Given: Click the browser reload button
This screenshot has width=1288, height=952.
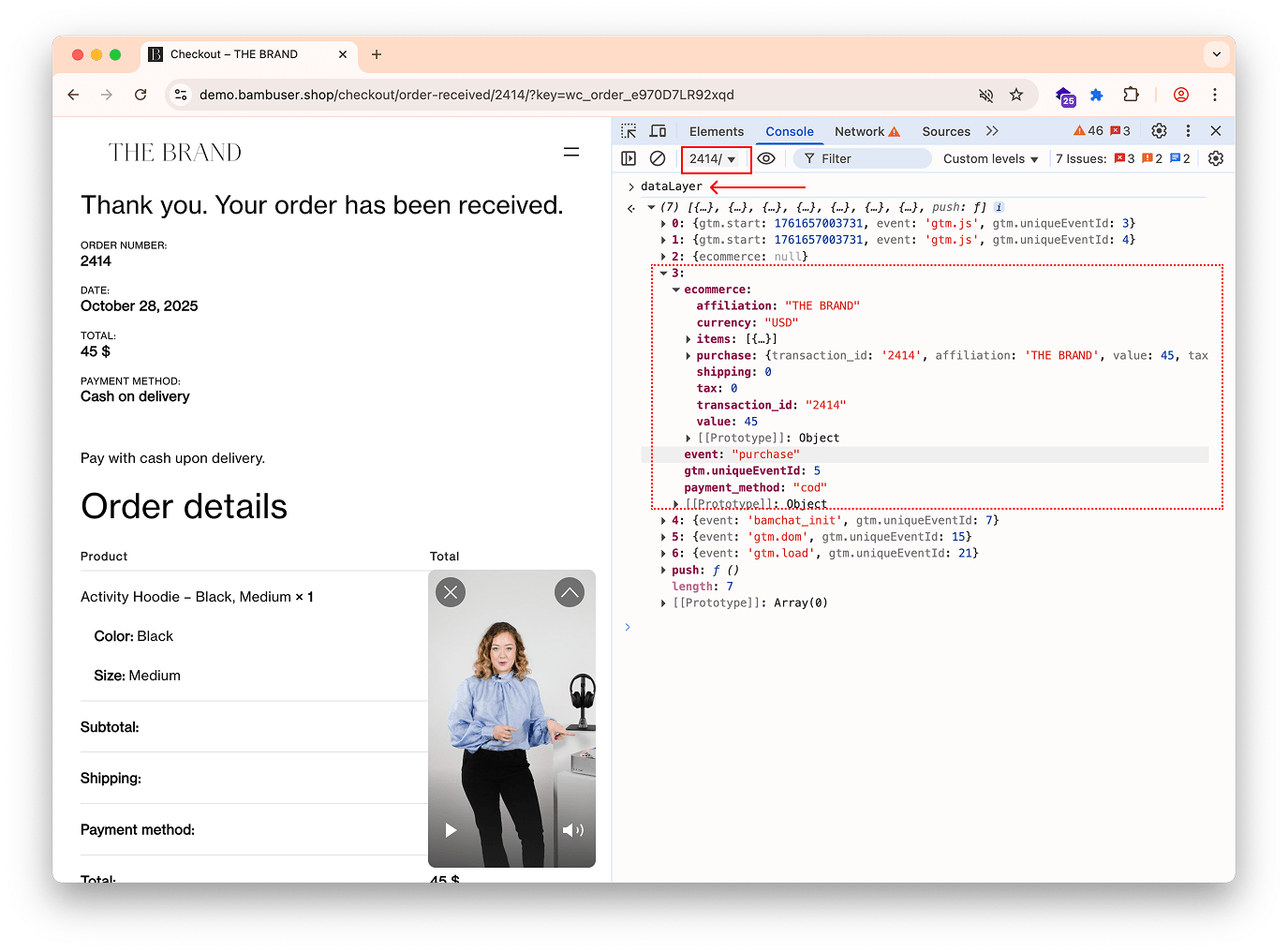Looking at the screenshot, I should (141, 95).
